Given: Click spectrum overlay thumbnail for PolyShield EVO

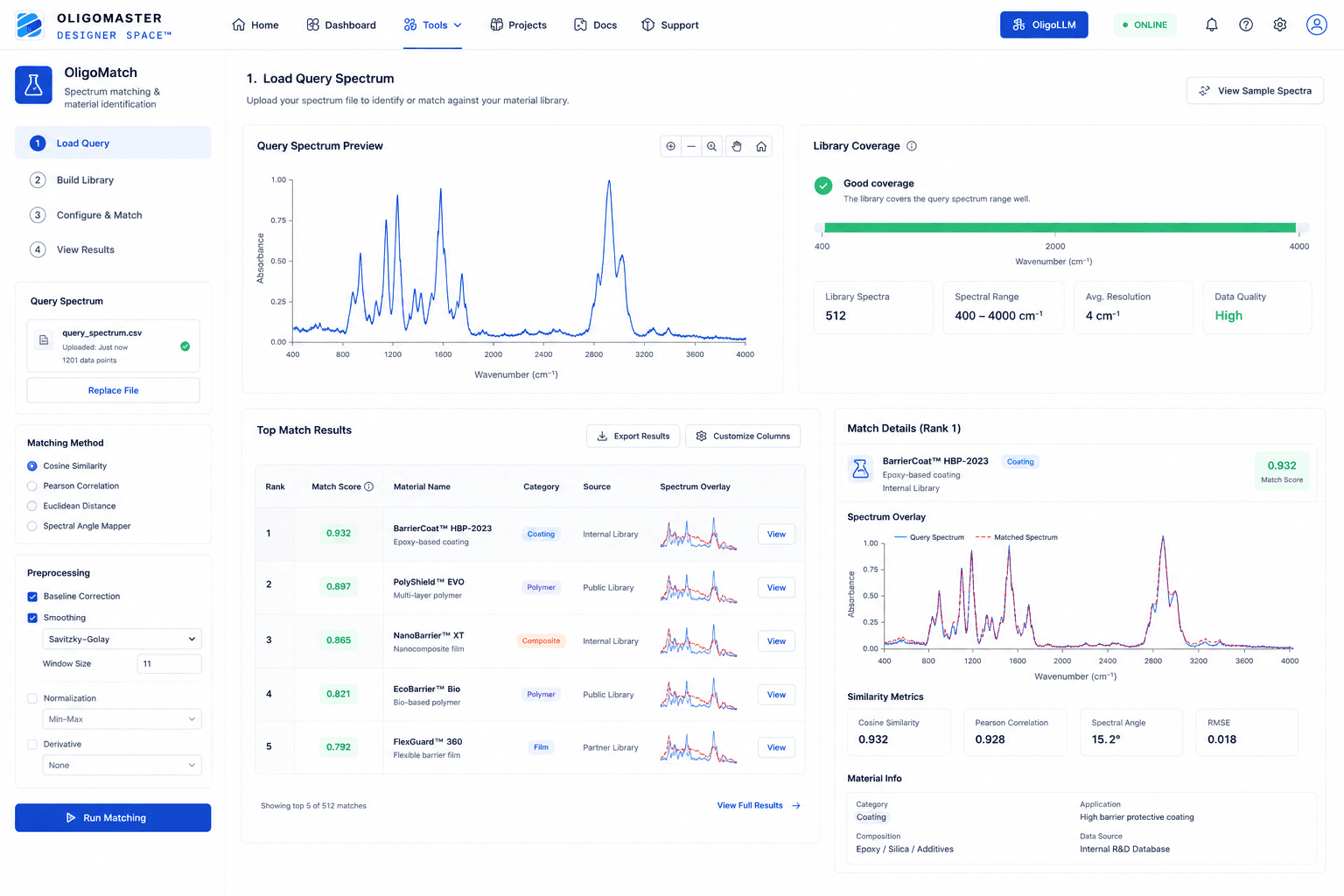Looking at the screenshot, I should [x=698, y=588].
